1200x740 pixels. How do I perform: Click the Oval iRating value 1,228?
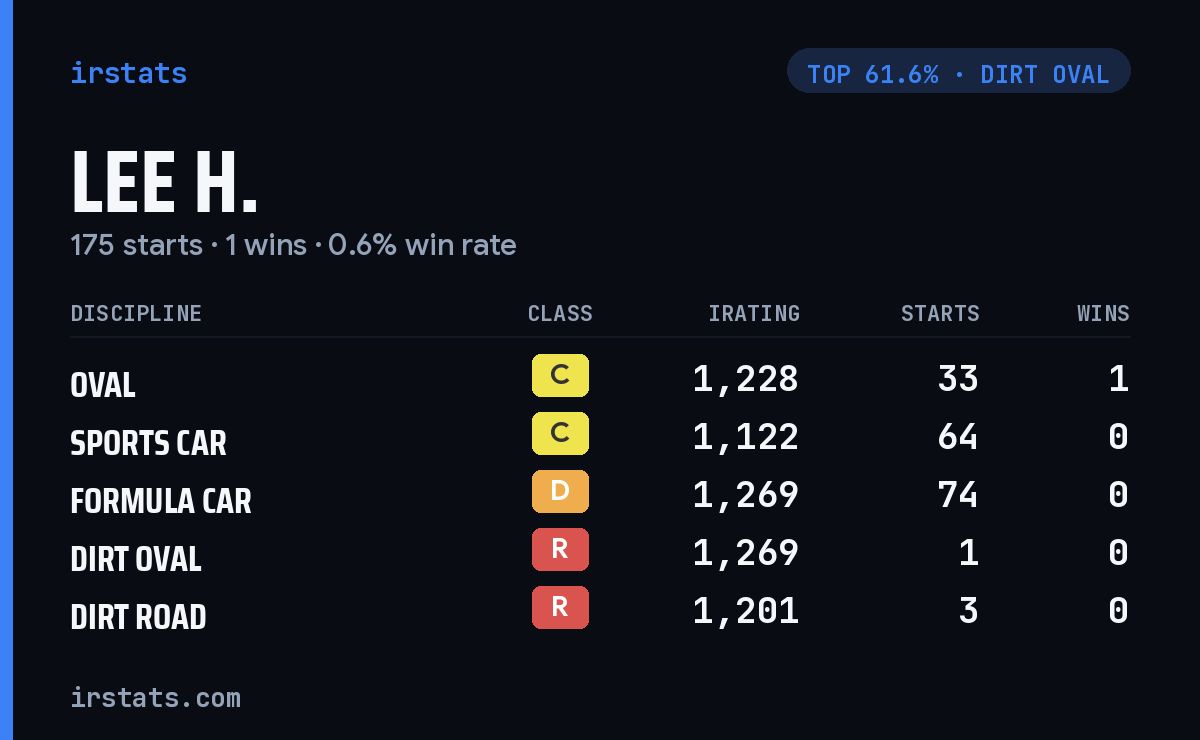pos(746,379)
